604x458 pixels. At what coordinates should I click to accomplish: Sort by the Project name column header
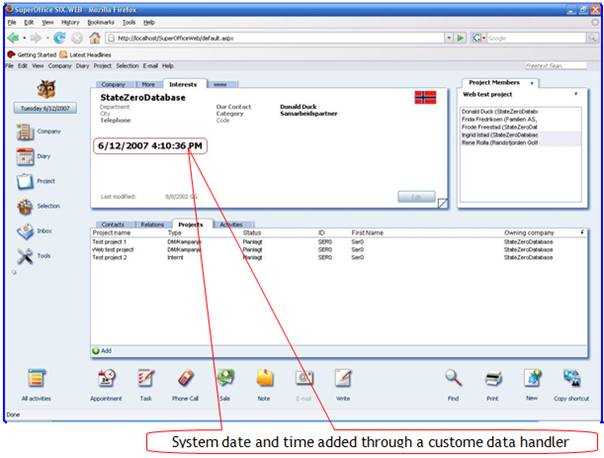pos(111,233)
